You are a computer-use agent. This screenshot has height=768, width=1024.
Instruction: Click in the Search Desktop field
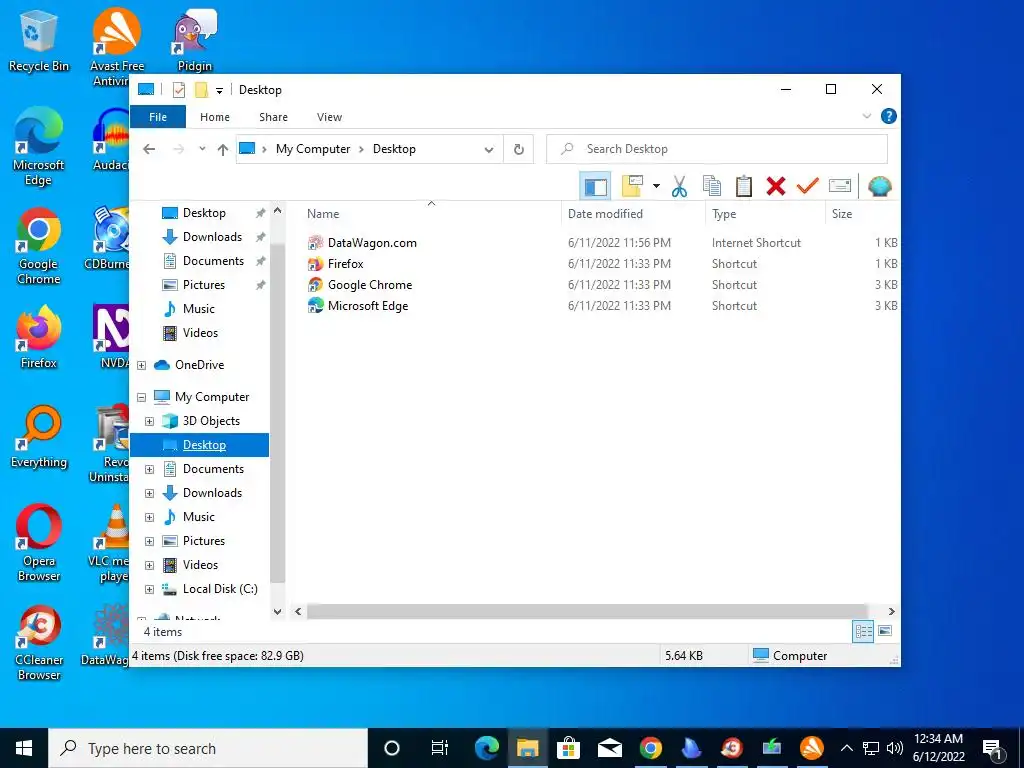[x=716, y=149]
